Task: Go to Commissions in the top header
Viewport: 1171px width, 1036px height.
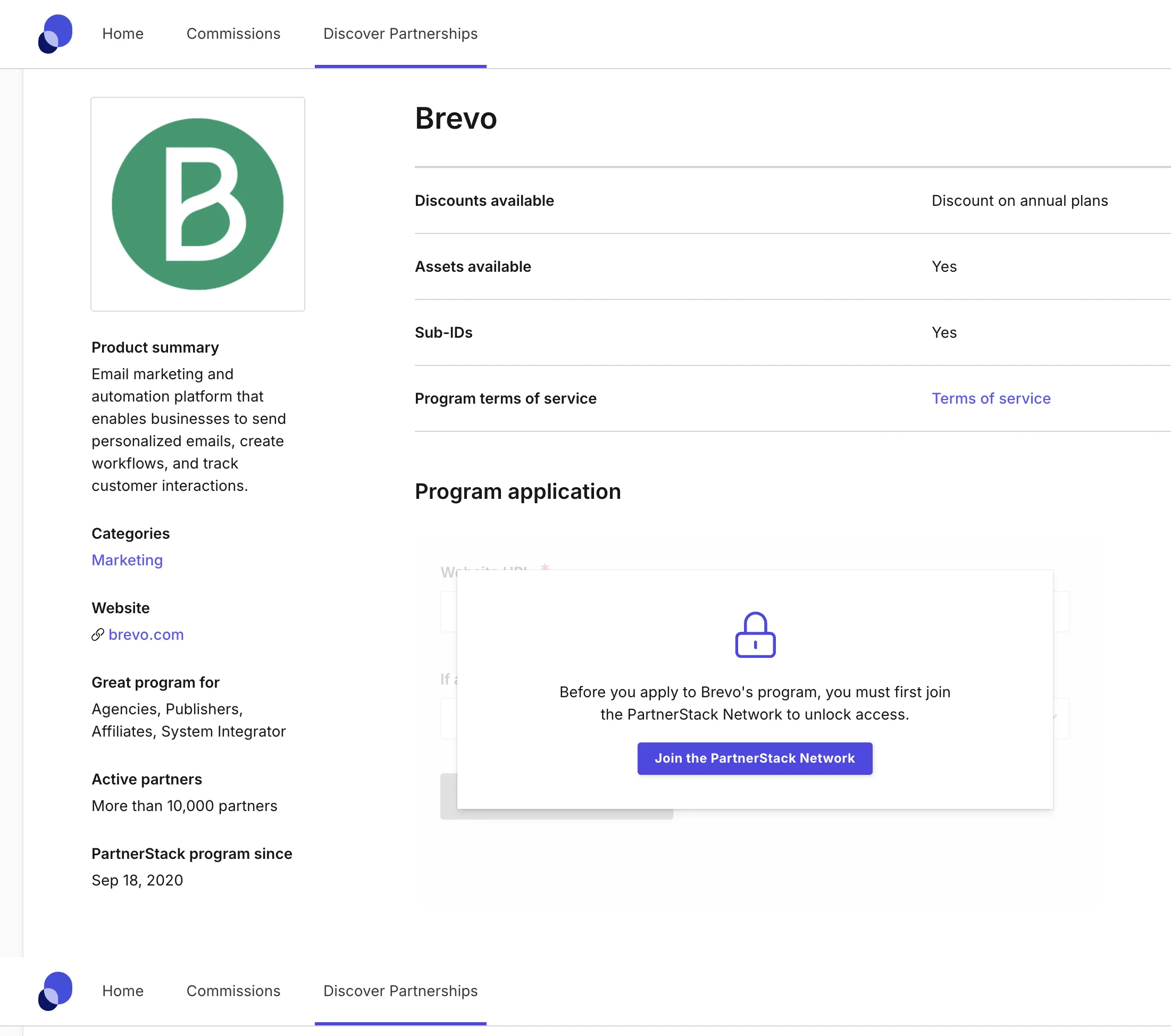Action: [x=233, y=34]
